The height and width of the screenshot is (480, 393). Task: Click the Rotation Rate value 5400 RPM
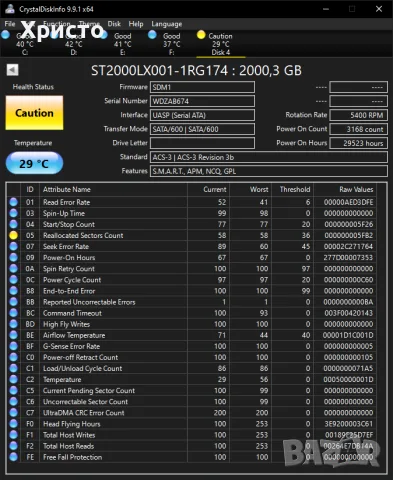point(358,115)
